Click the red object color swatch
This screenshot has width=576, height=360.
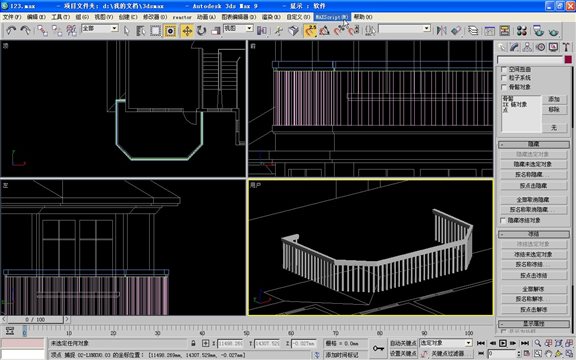coord(568,60)
